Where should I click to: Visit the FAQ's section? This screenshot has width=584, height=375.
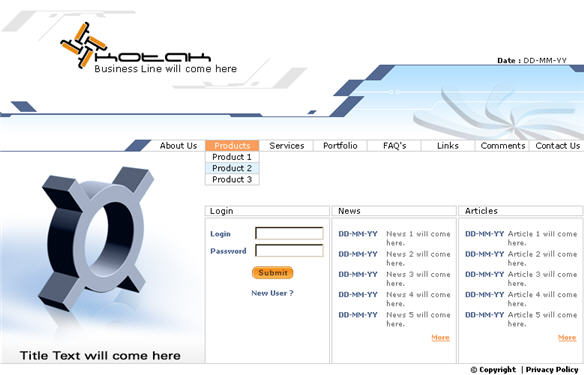point(394,146)
